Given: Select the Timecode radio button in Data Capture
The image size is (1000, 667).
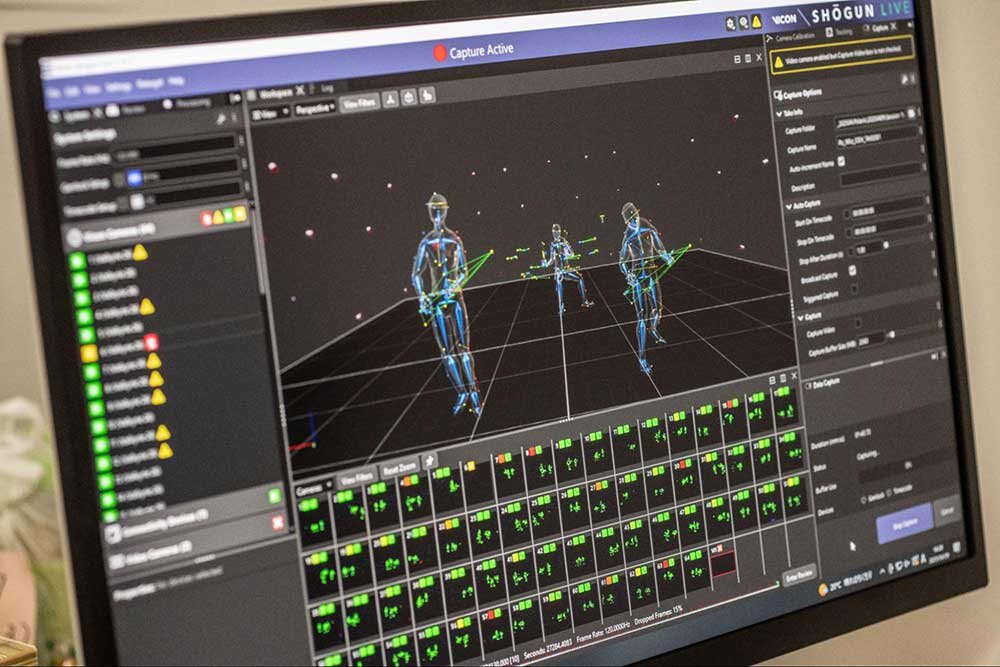Looking at the screenshot, I should (x=890, y=492).
